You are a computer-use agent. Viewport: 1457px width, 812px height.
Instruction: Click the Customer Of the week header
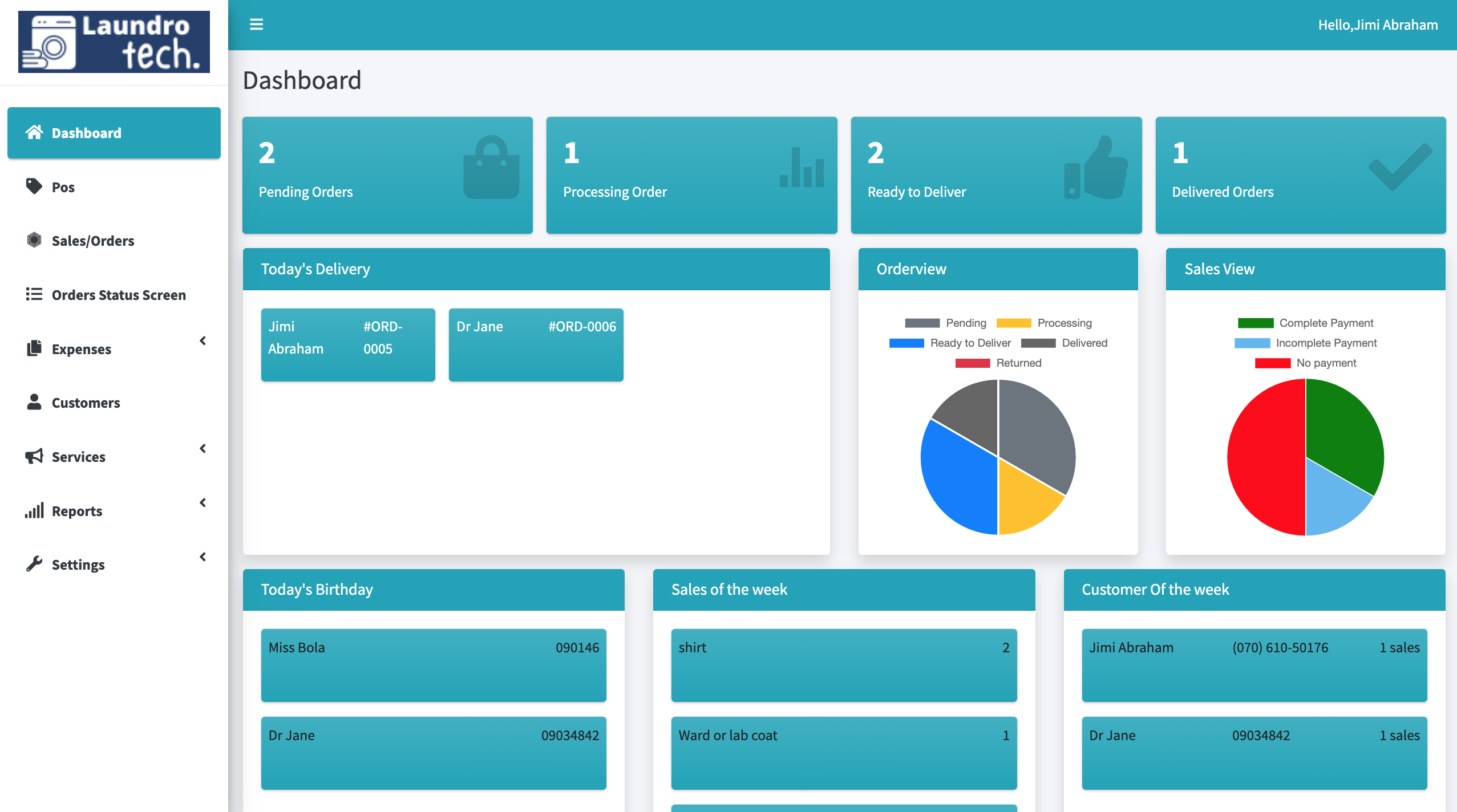[x=1254, y=590]
